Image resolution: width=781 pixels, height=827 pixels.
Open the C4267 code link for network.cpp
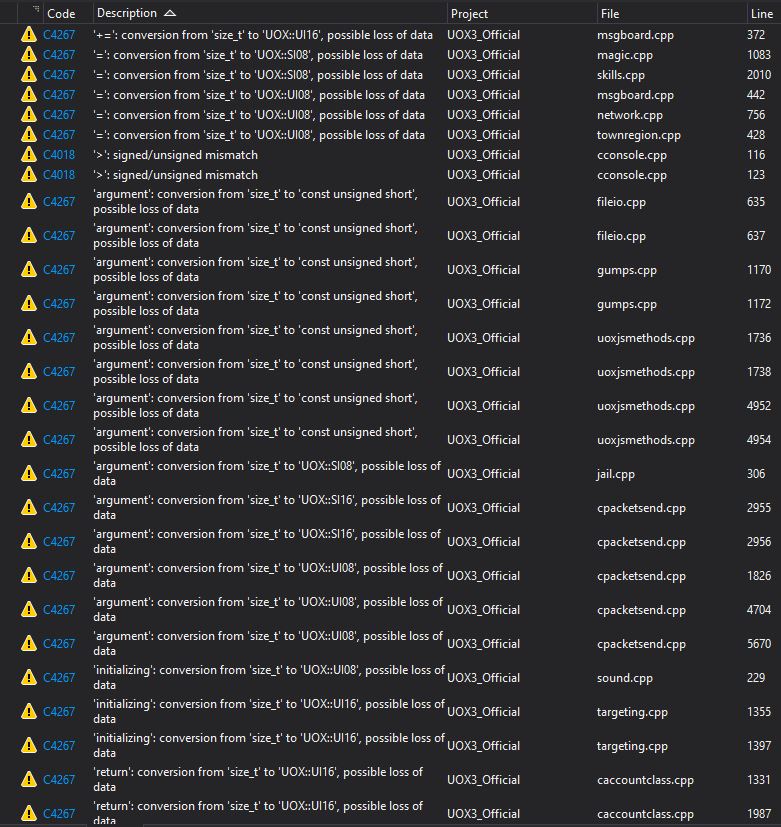click(59, 115)
